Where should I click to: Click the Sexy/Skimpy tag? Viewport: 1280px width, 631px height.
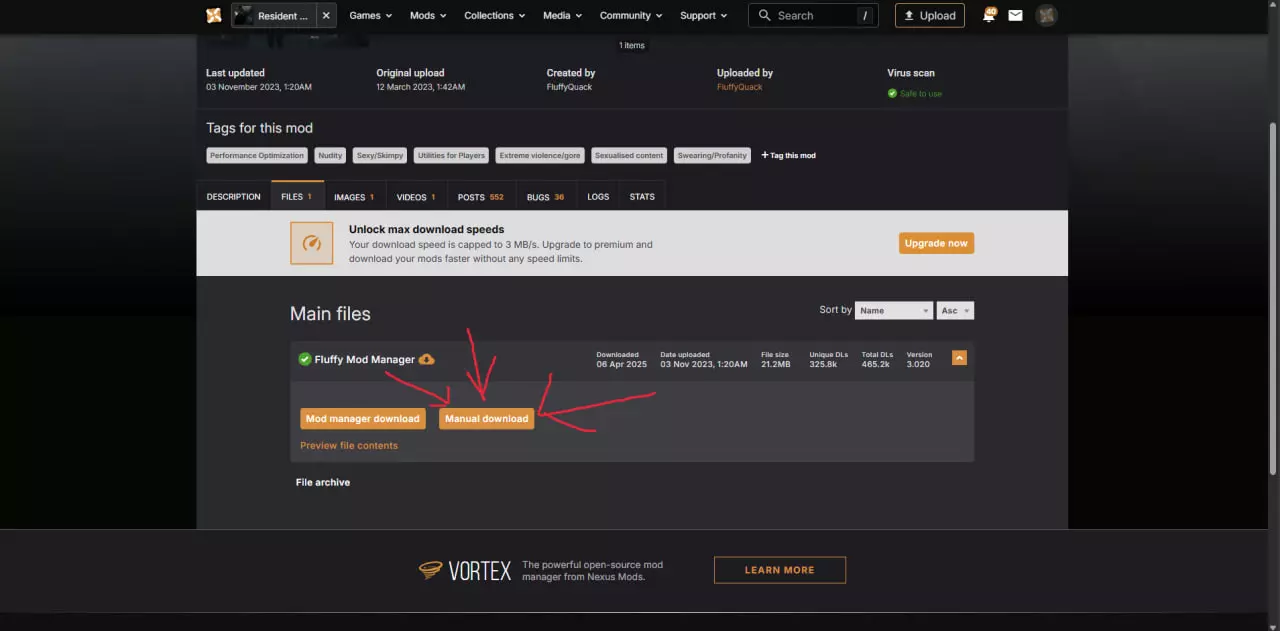(x=380, y=155)
